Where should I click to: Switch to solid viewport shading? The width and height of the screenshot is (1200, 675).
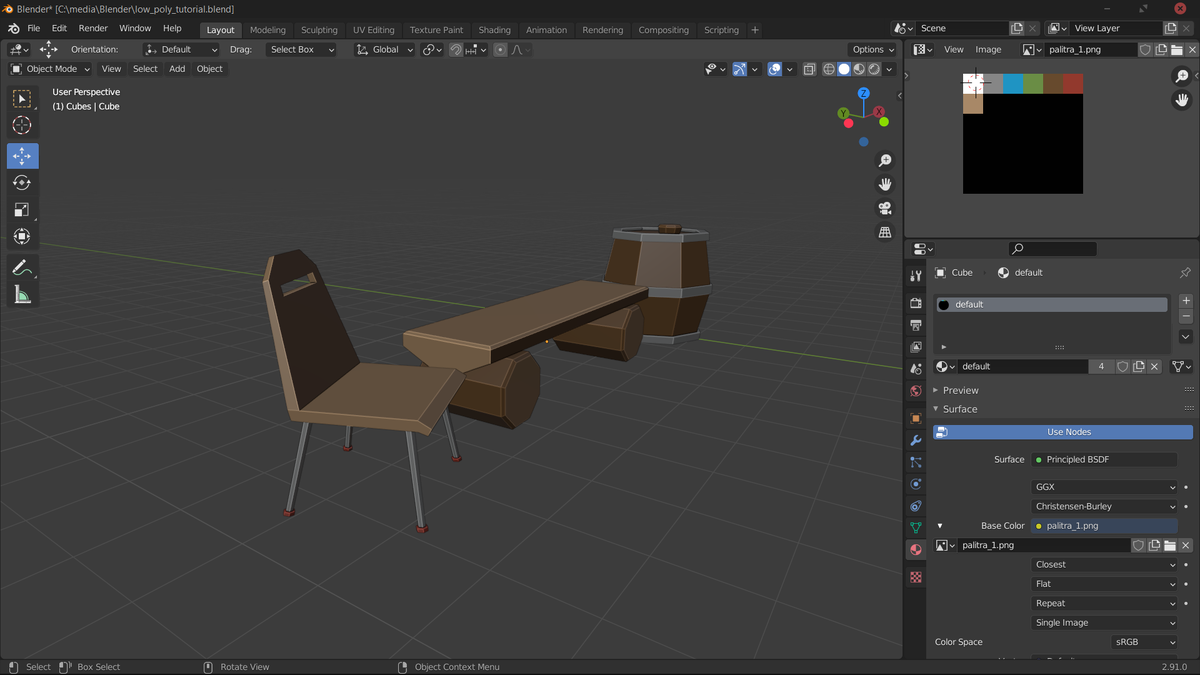pyautogui.click(x=844, y=69)
